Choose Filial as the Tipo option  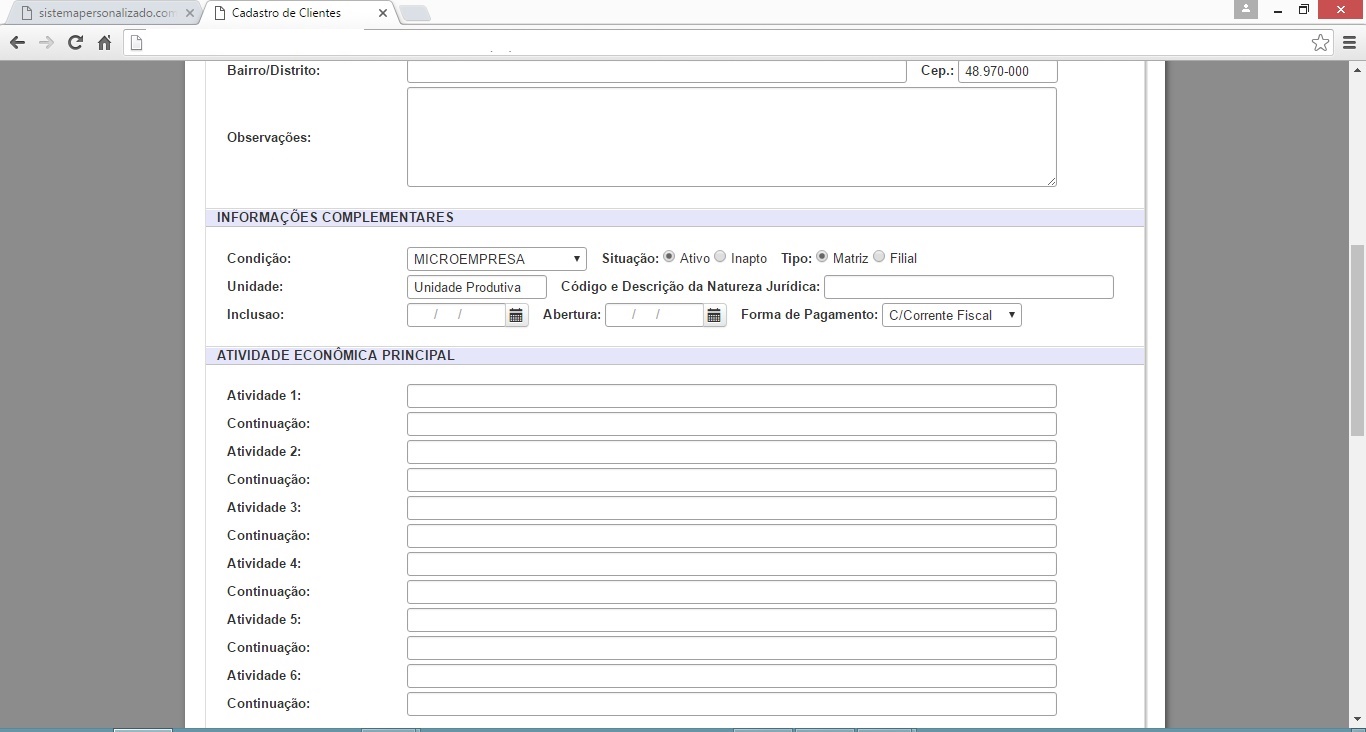click(x=879, y=257)
